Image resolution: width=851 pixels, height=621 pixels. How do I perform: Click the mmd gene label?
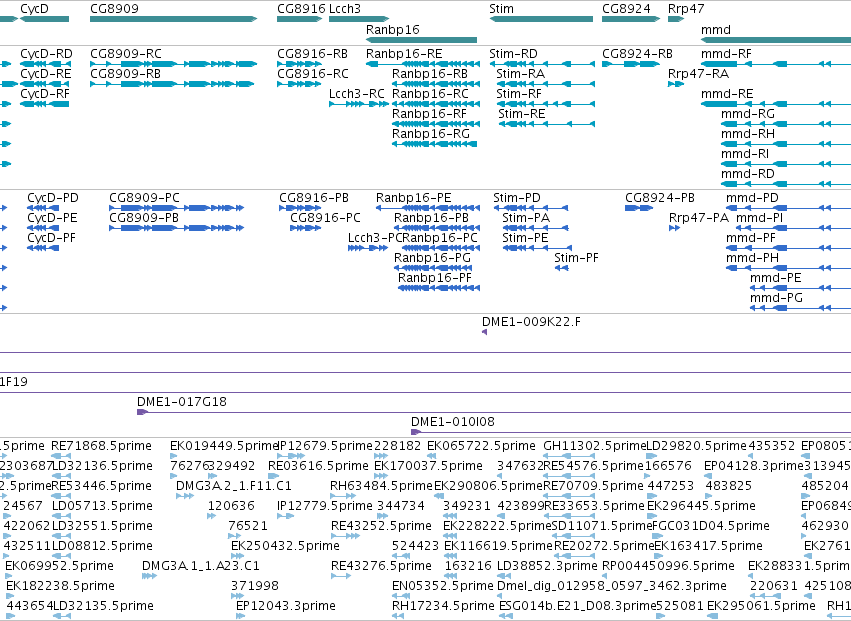point(716,29)
